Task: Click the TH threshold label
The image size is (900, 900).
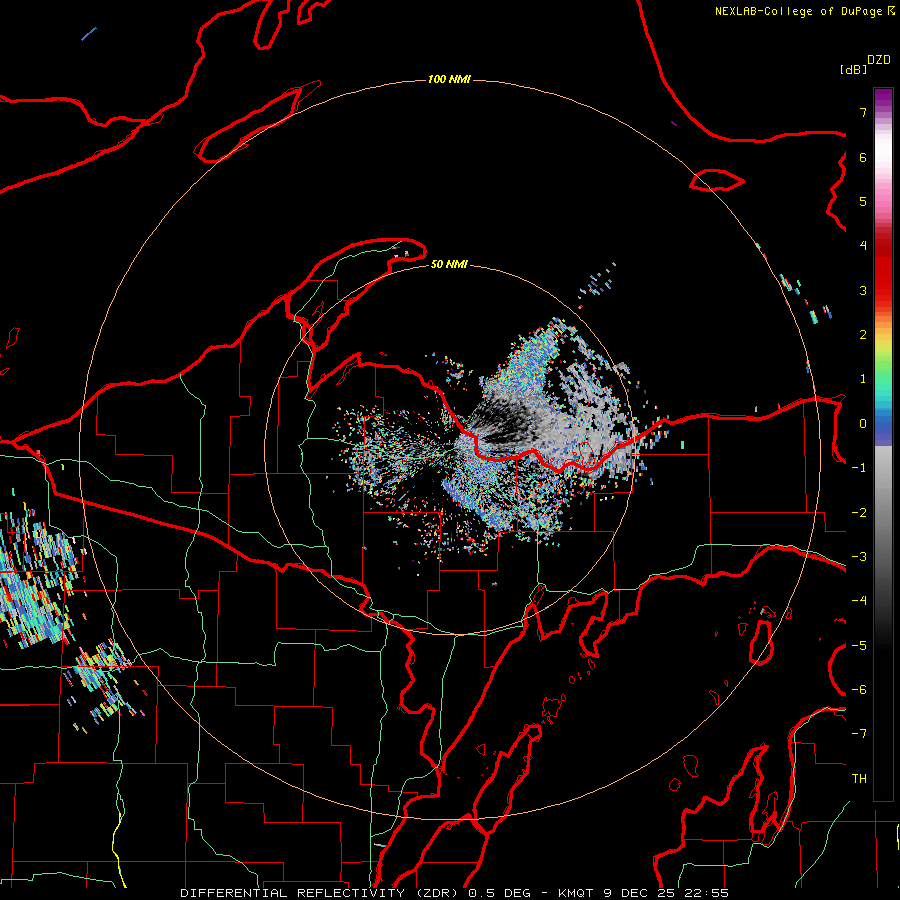Action: point(859,779)
